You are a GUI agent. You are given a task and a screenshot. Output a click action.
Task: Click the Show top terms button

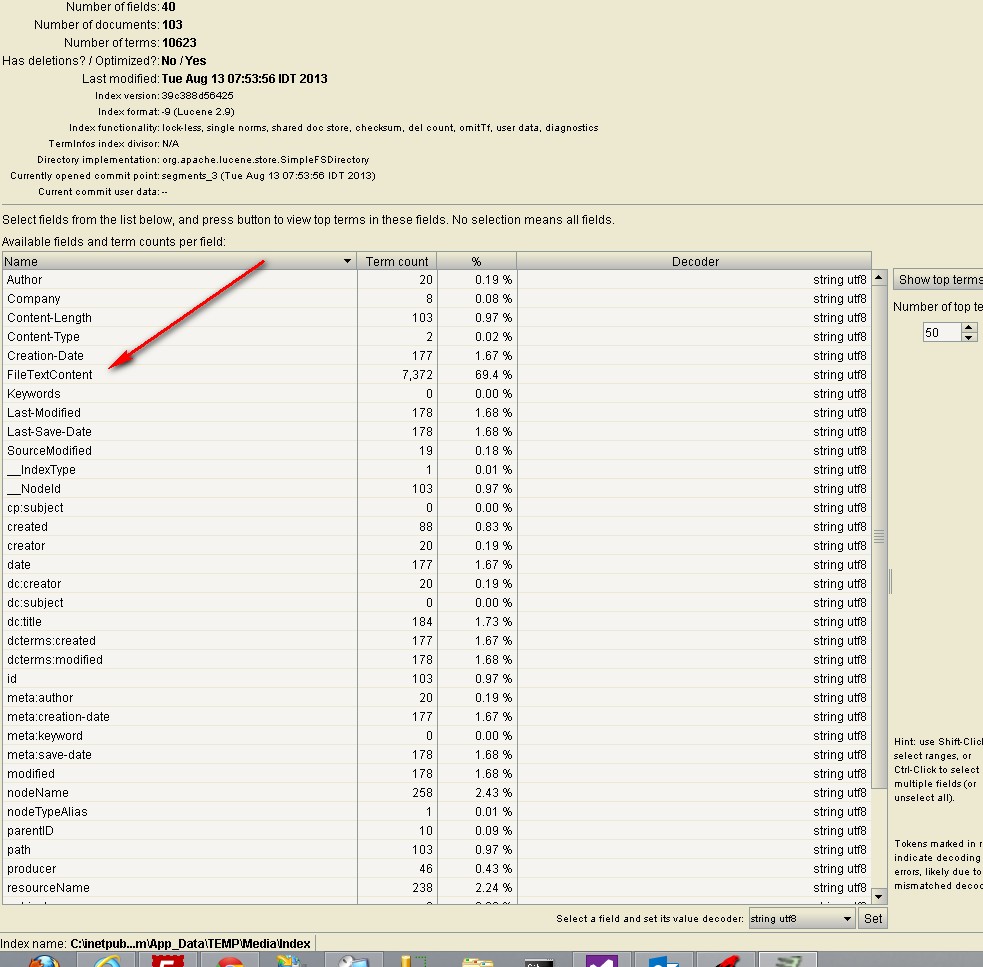(x=938, y=280)
